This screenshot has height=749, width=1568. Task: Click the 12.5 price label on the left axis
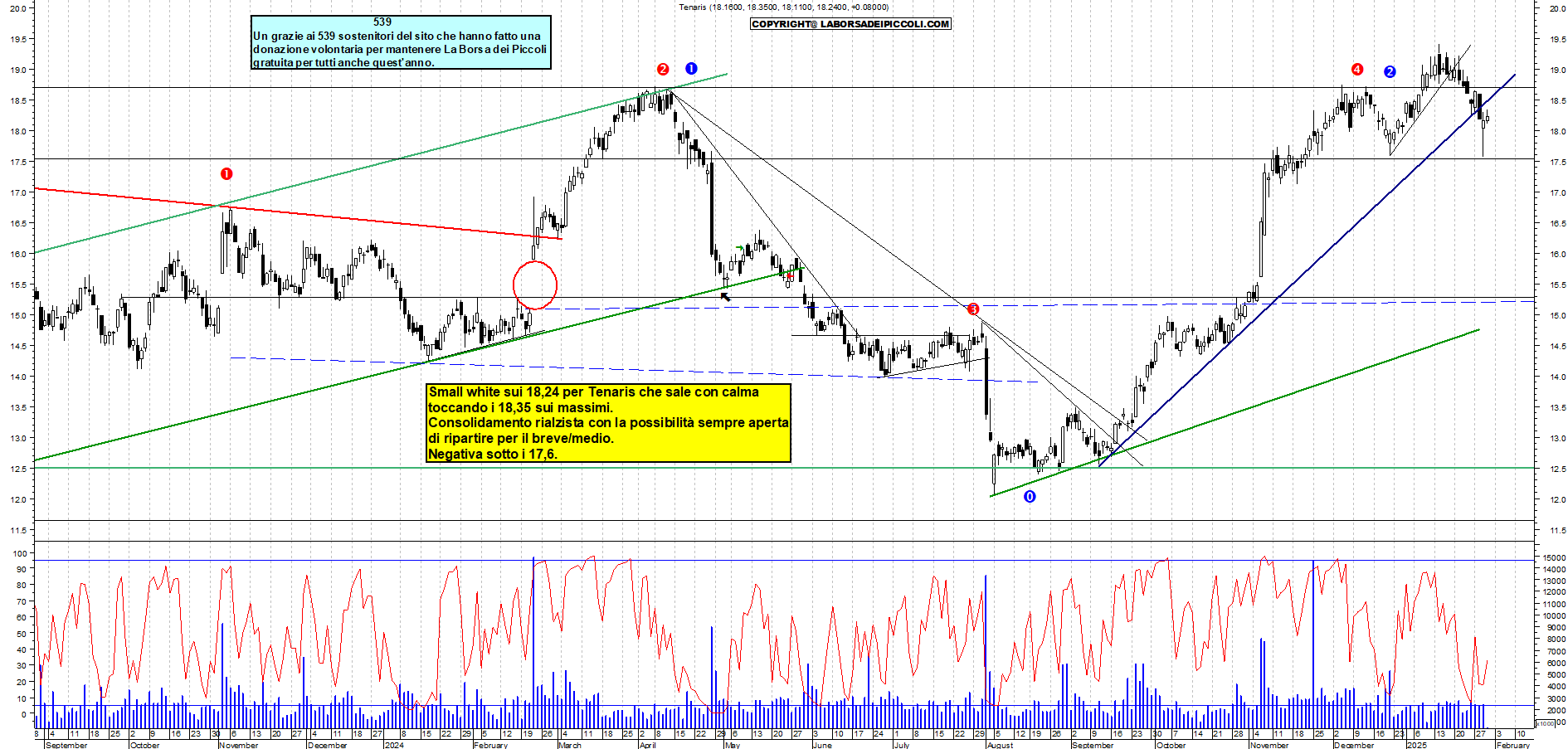click(17, 469)
